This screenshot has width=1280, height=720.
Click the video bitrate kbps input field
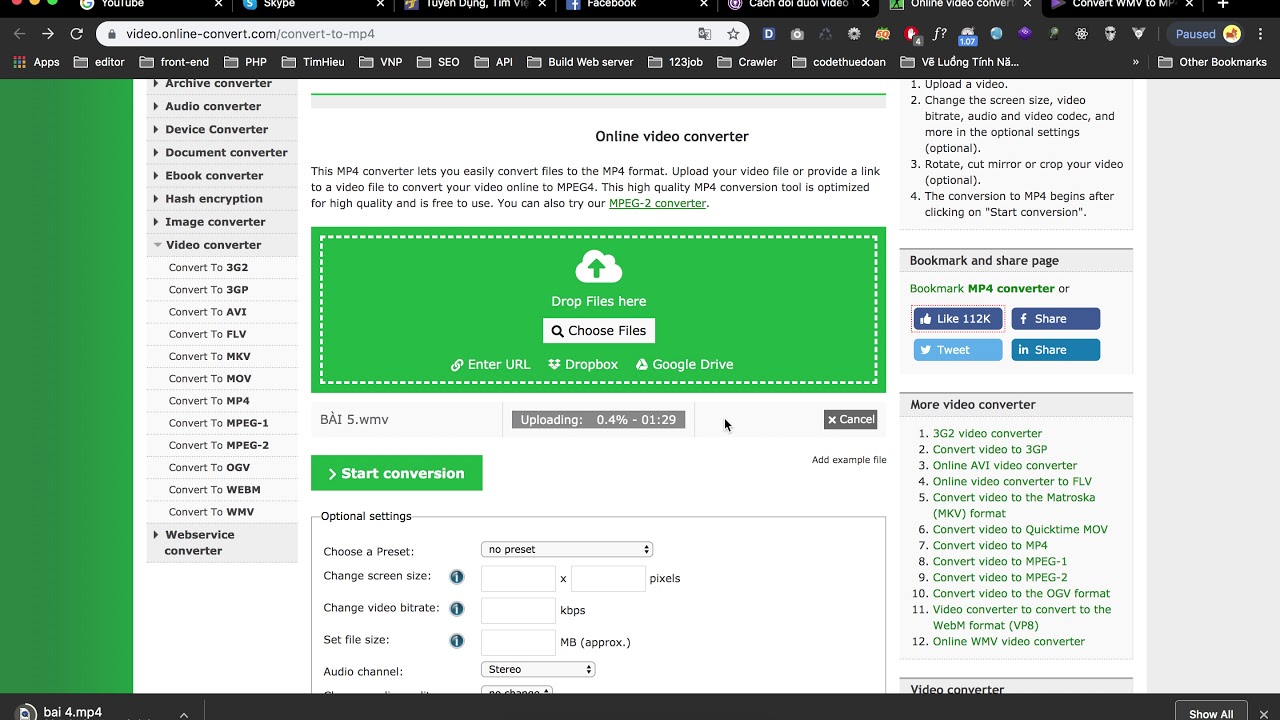coord(518,610)
